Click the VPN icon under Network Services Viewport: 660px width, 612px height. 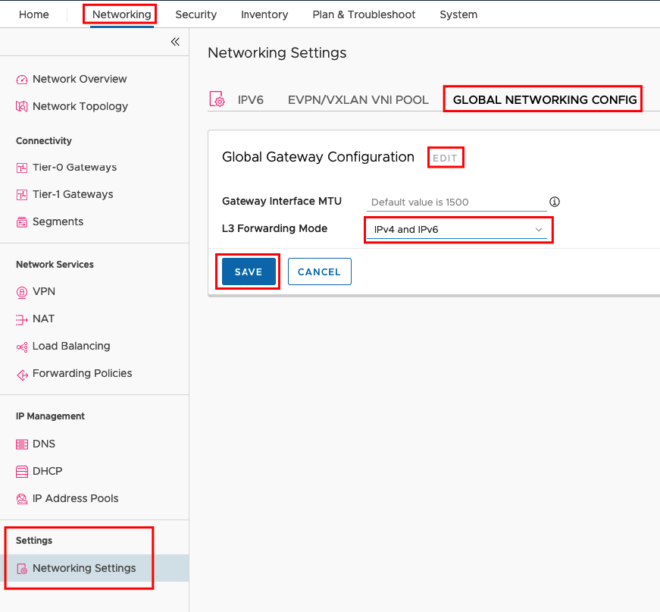(22, 292)
